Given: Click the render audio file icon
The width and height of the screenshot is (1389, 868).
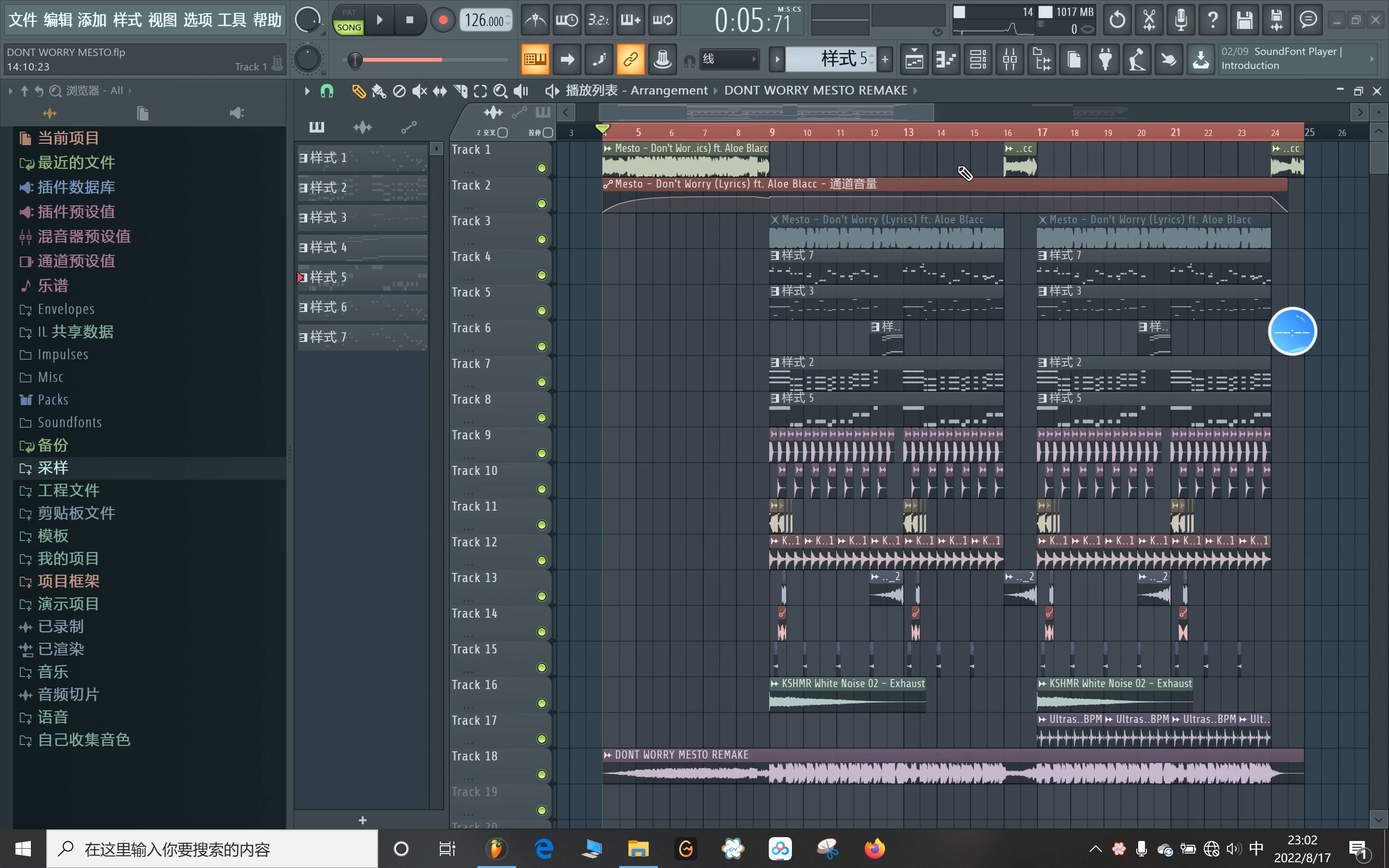Looking at the screenshot, I should 1277,20.
